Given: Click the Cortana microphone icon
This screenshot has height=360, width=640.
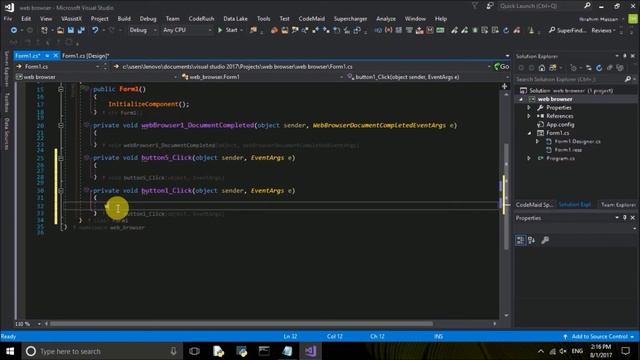Looking at the screenshot, I should [x=173, y=351].
